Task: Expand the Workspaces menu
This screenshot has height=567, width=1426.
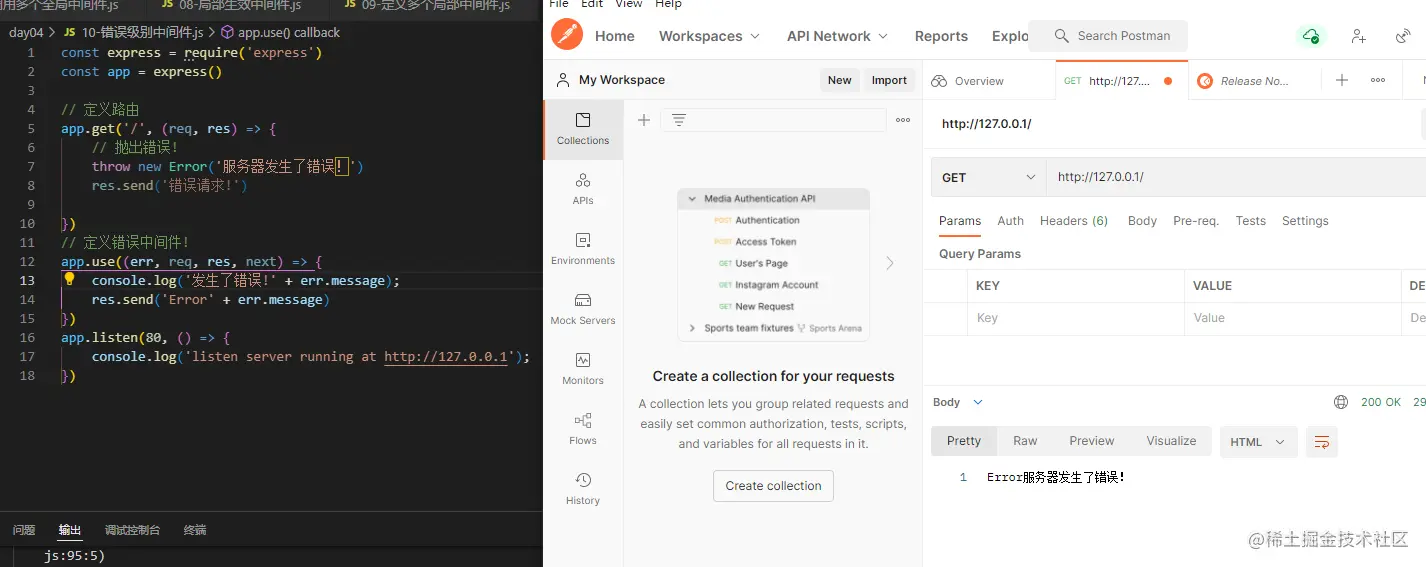Action: tap(709, 36)
